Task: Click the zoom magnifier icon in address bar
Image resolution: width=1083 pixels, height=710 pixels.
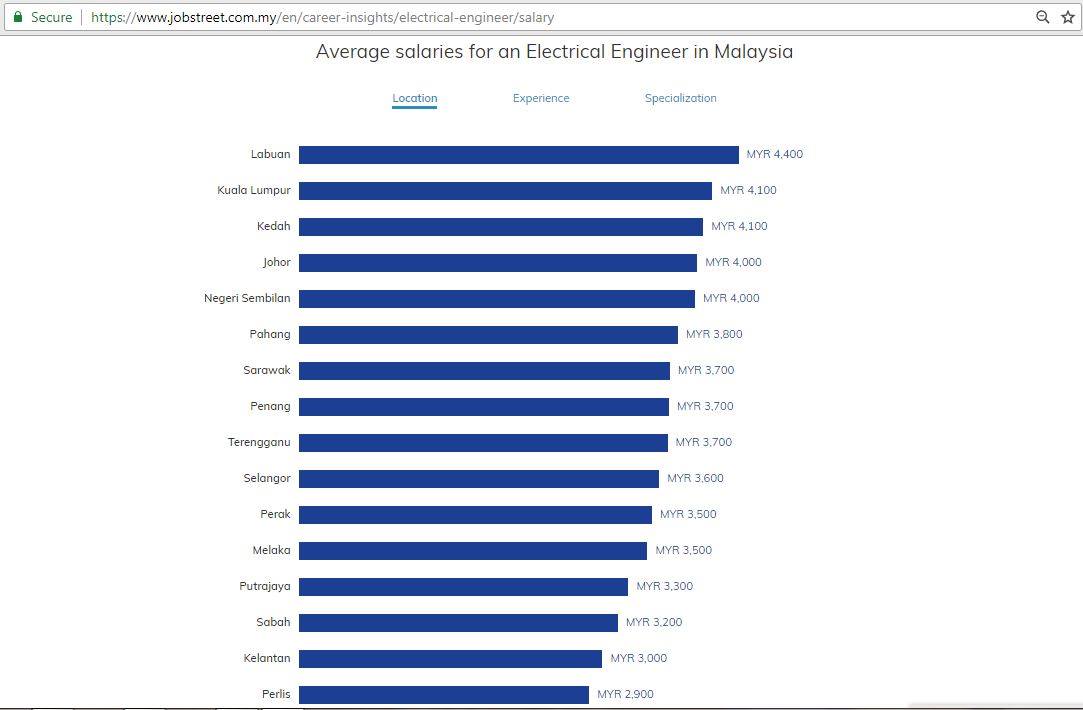Action: [x=1043, y=17]
